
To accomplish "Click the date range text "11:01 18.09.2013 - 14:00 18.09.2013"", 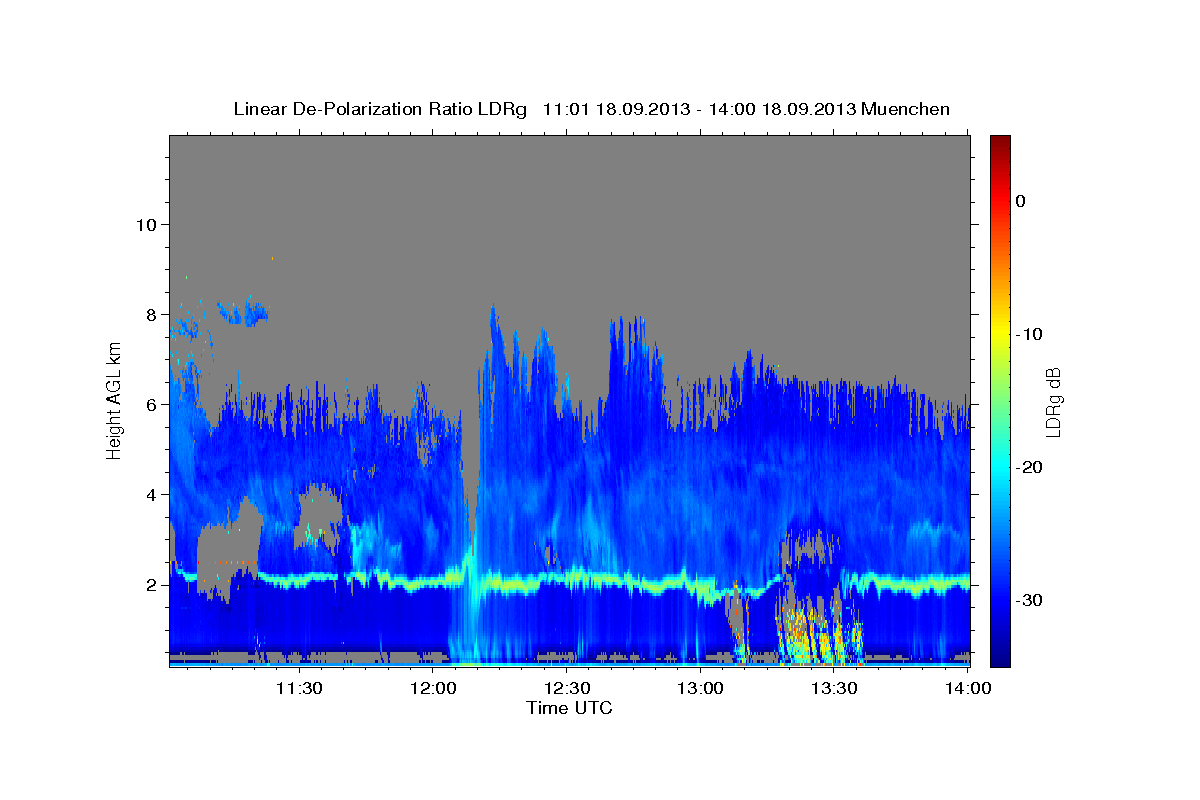I will click(x=699, y=109).
